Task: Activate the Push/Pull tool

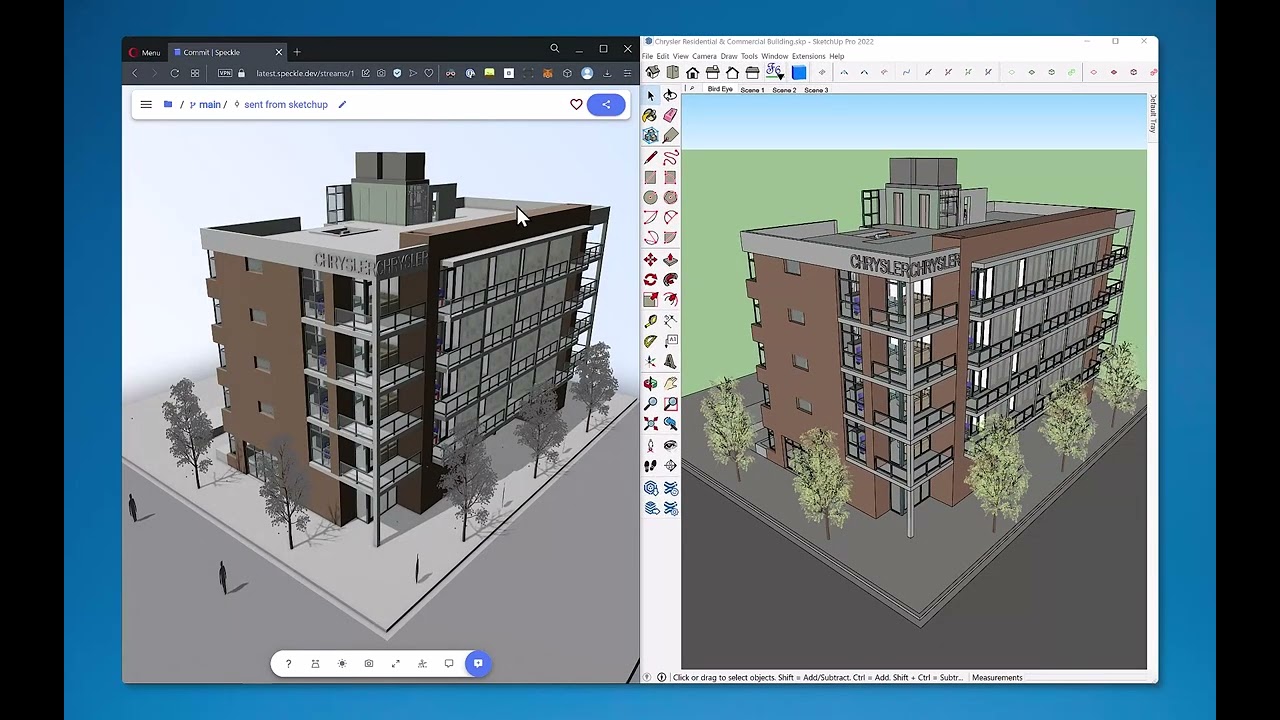Action: [670, 260]
